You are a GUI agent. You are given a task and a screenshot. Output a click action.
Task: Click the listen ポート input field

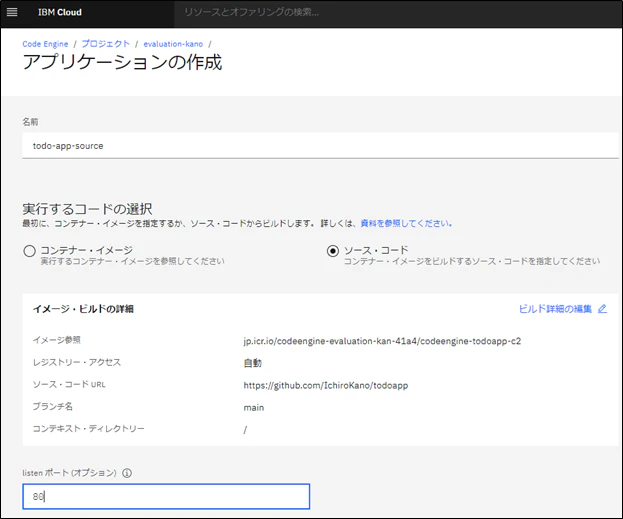(166, 496)
